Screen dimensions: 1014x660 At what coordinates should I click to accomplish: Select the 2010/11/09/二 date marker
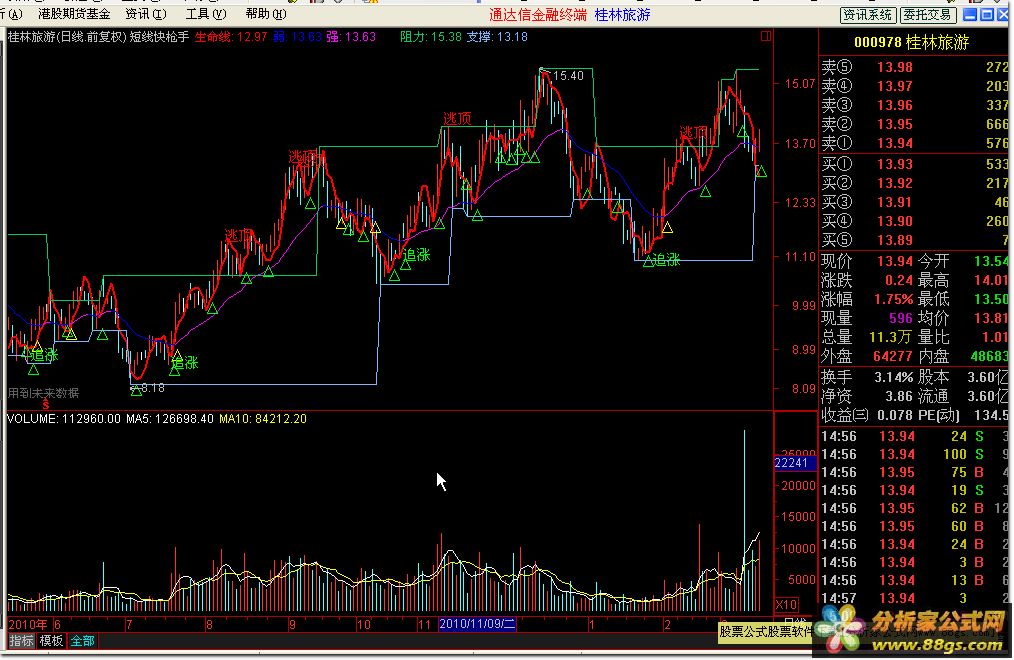pos(477,624)
